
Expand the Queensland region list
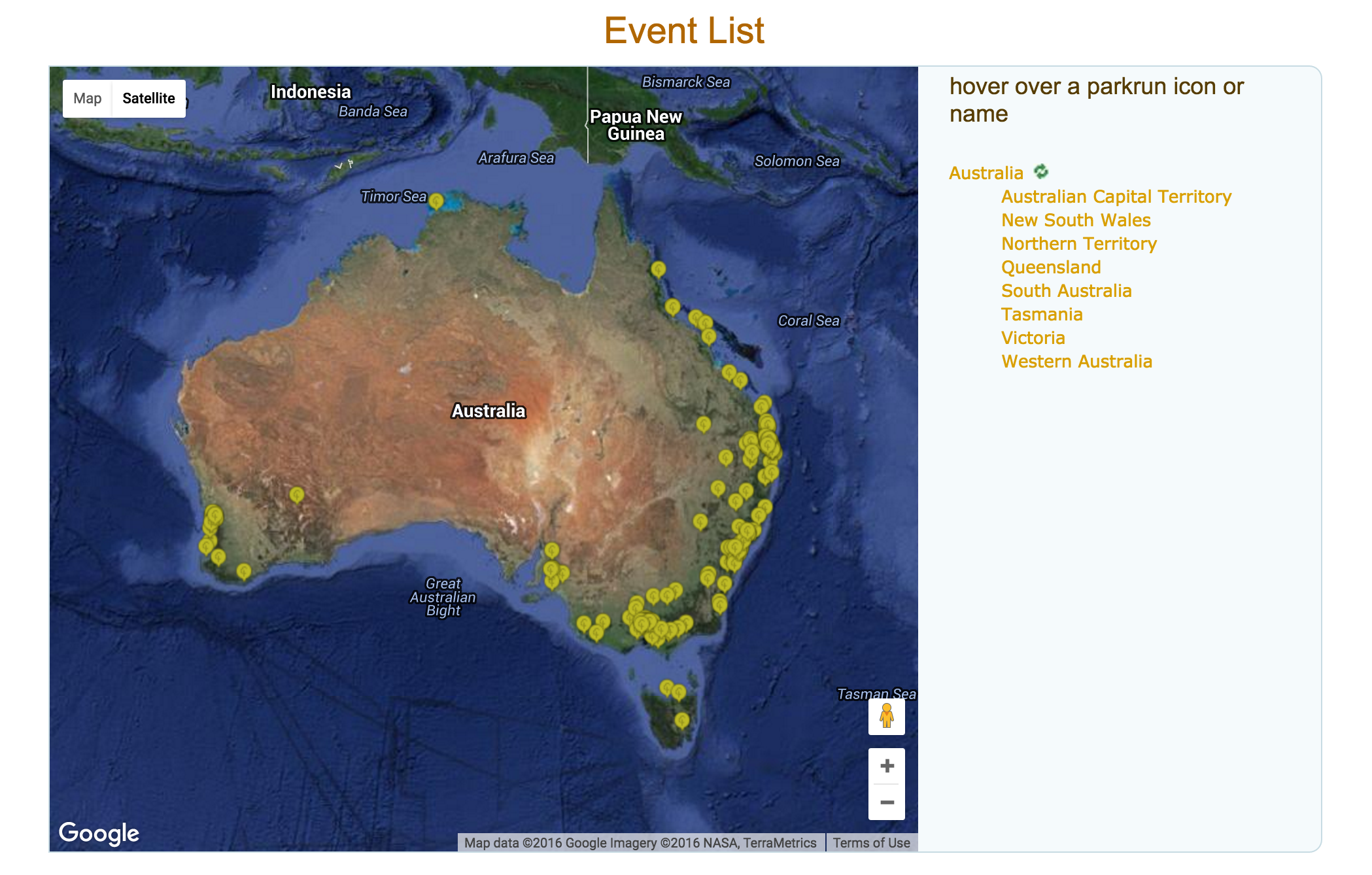pyautogui.click(x=1050, y=267)
